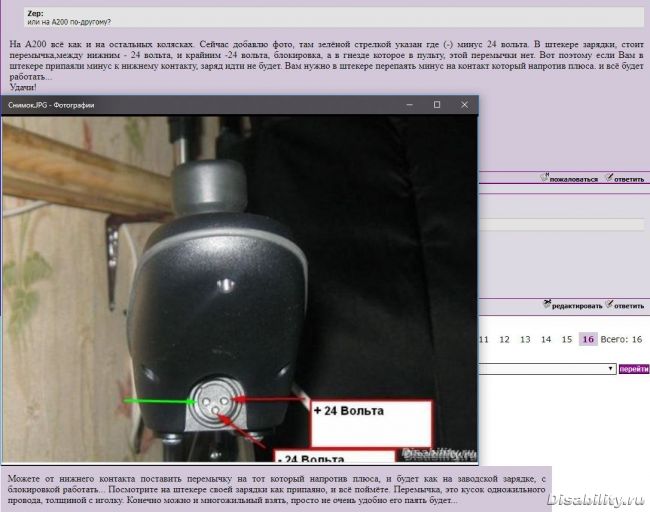Image resolution: width=650 pixels, height=512 pixels.
Task: Maximize the Снимок.JPG photo window
Action: [437, 105]
